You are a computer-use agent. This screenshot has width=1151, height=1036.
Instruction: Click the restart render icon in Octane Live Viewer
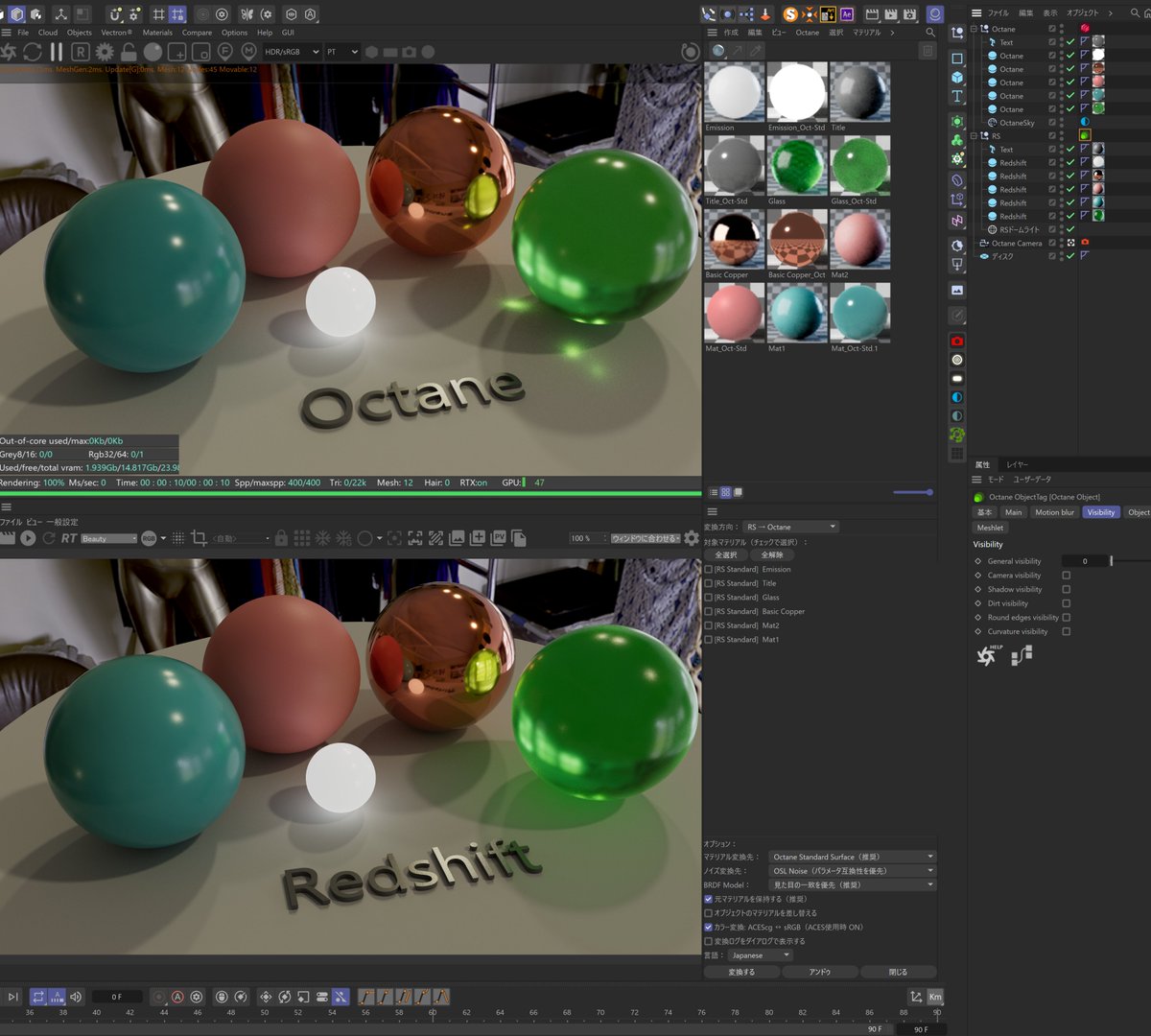point(33,52)
